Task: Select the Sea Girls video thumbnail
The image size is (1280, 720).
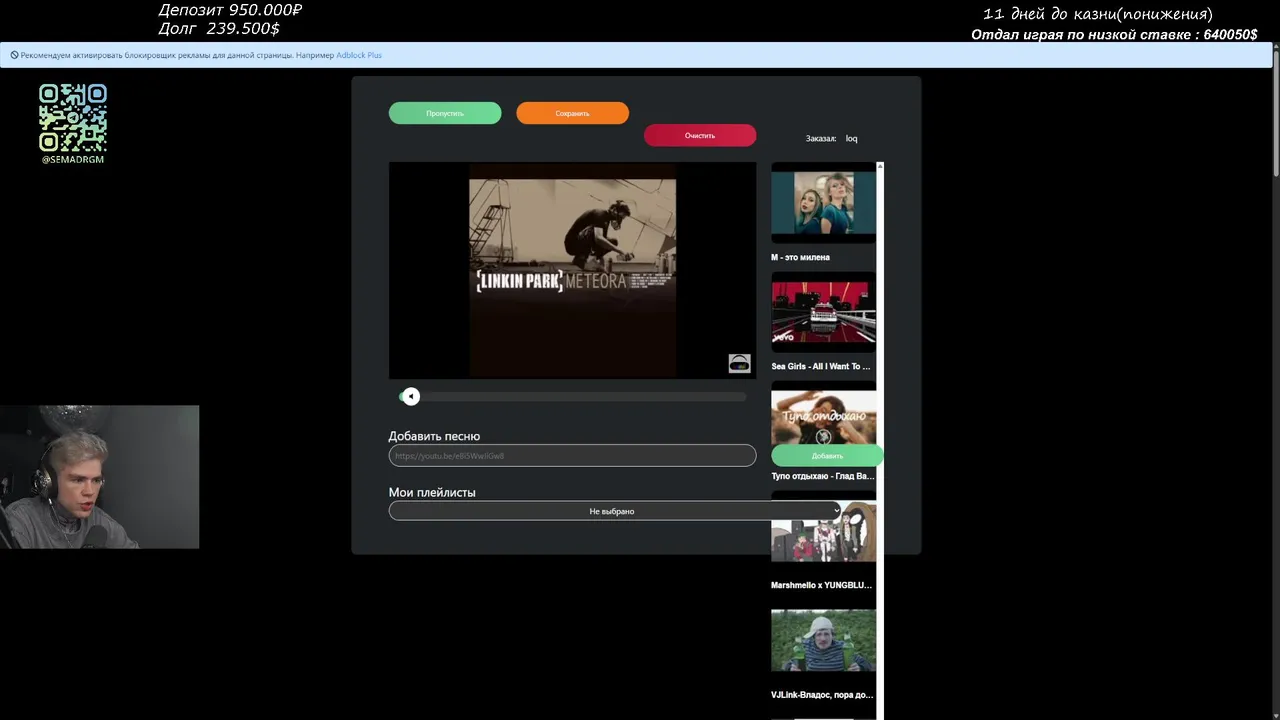Action: coord(823,312)
